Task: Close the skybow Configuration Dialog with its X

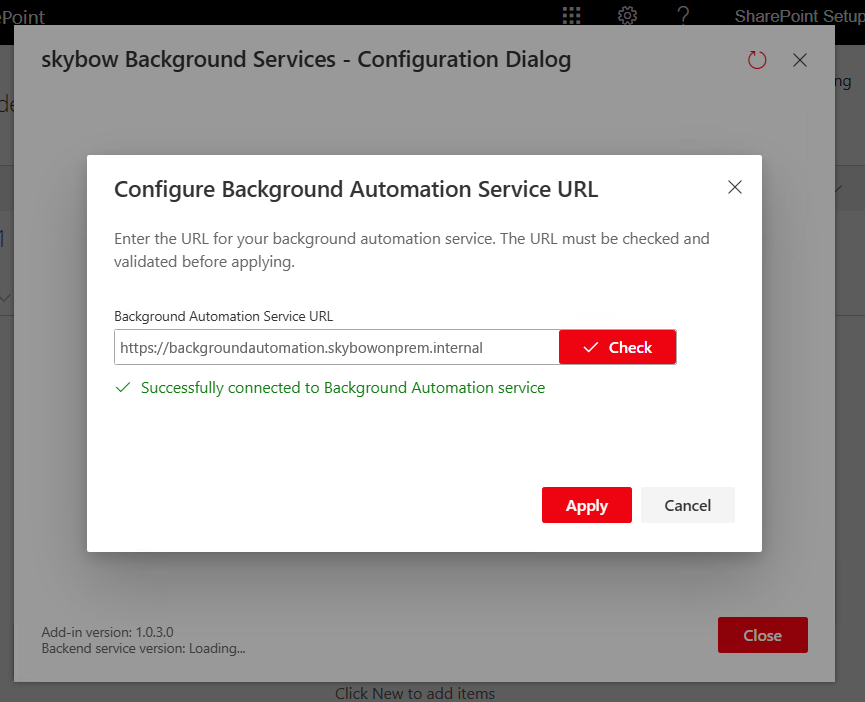Action: click(x=799, y=60)
